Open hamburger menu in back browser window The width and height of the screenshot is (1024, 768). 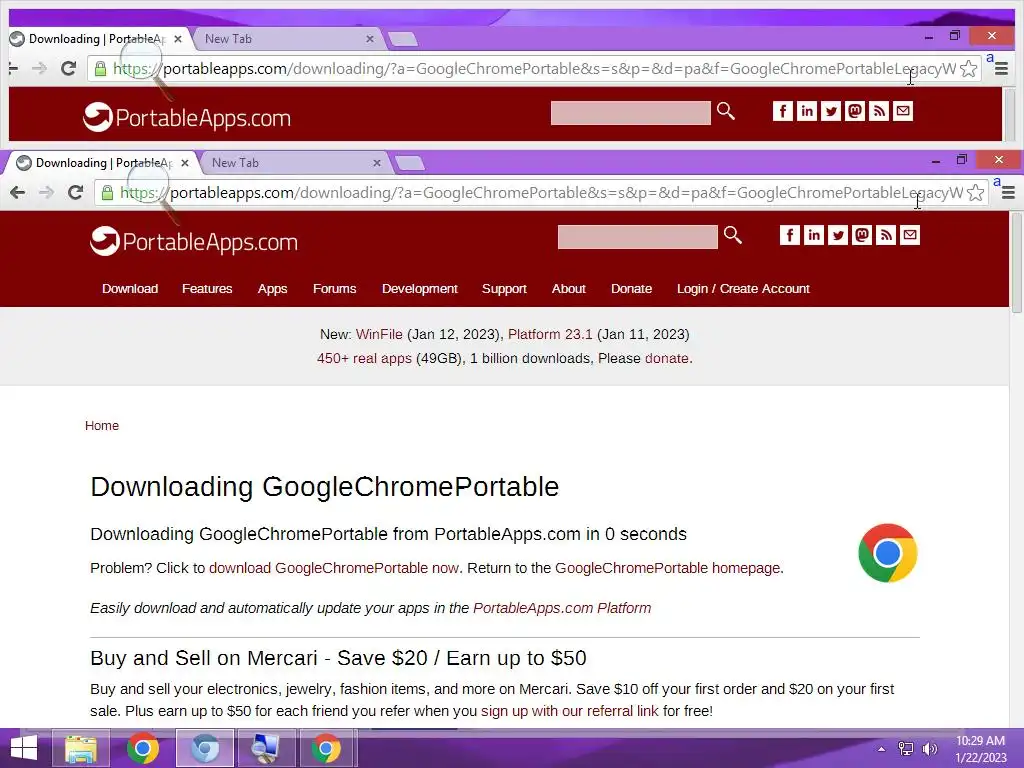(1001, 69)
